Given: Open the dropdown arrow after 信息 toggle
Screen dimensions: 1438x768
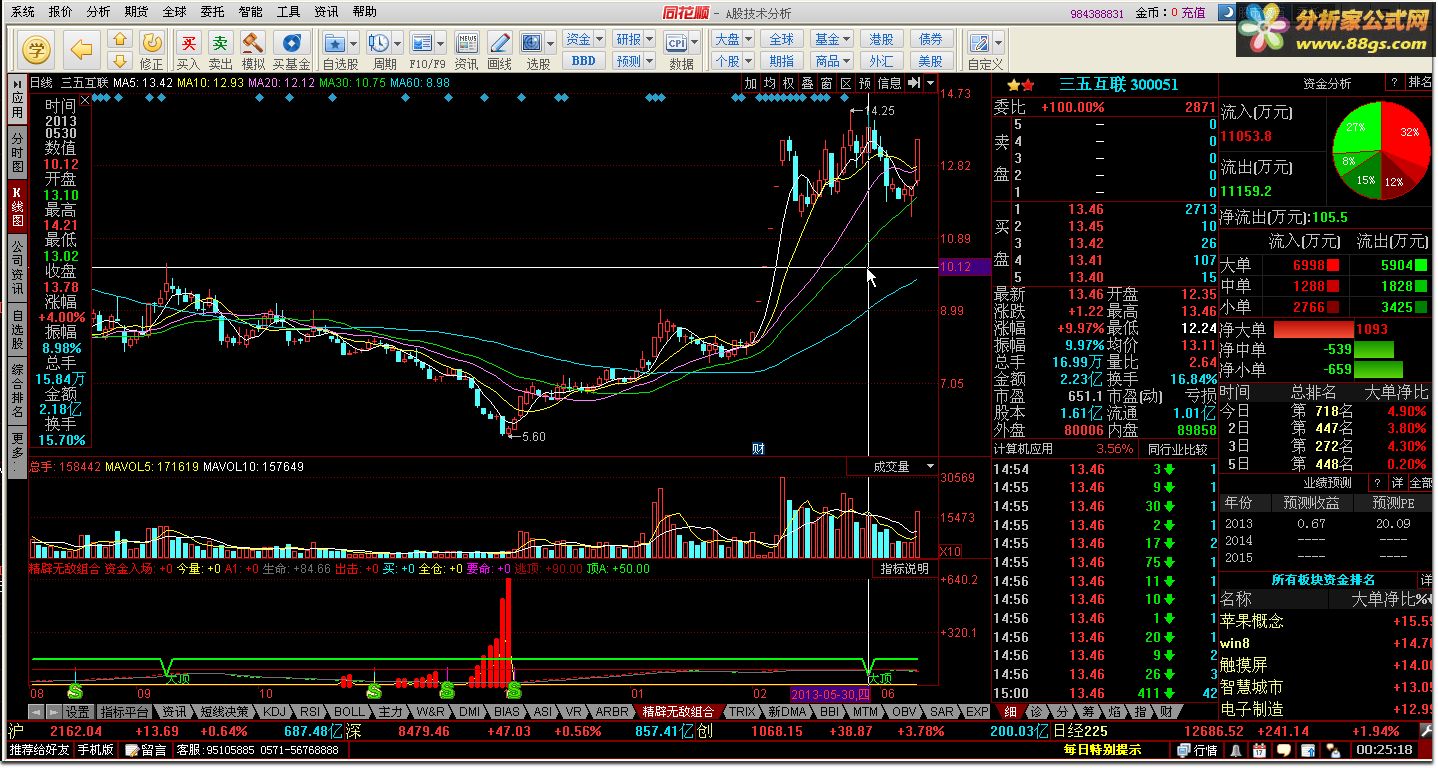Looking at the screenshot, I should click(931, 83).
